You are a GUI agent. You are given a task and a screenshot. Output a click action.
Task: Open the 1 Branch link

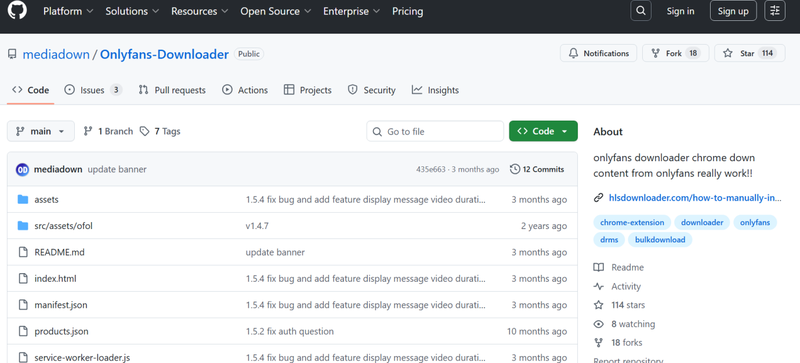tap(108, 131)
